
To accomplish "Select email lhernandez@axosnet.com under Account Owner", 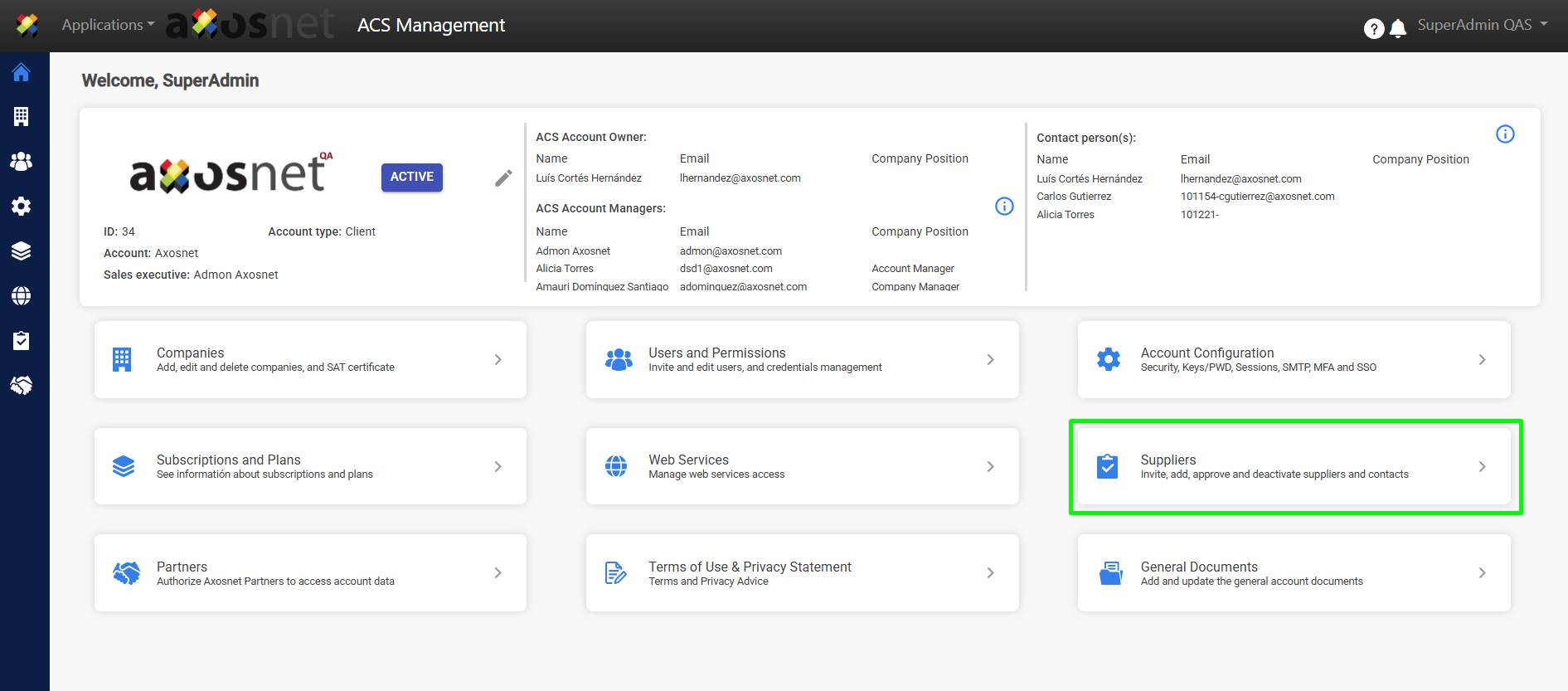I will pos(740,178).
